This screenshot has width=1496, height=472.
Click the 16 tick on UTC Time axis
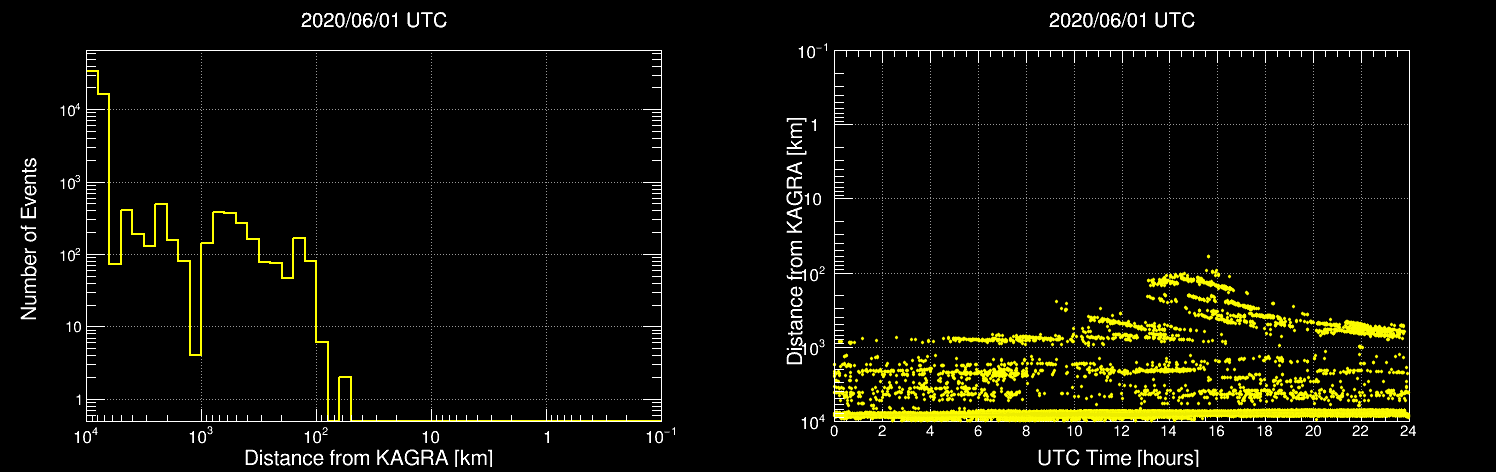tap(1217, 432)
